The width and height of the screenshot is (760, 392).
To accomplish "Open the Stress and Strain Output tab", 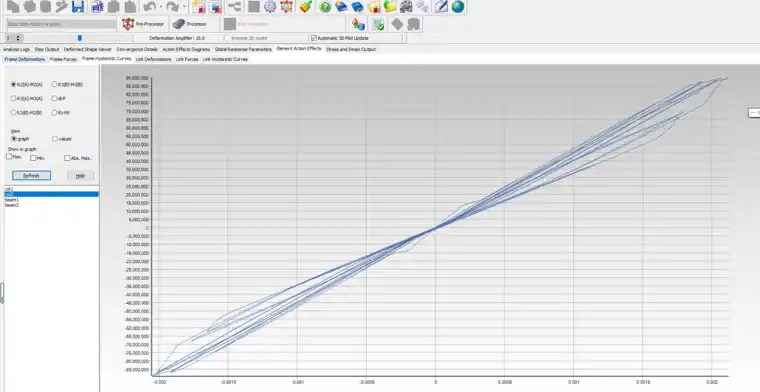I will 351,49.
